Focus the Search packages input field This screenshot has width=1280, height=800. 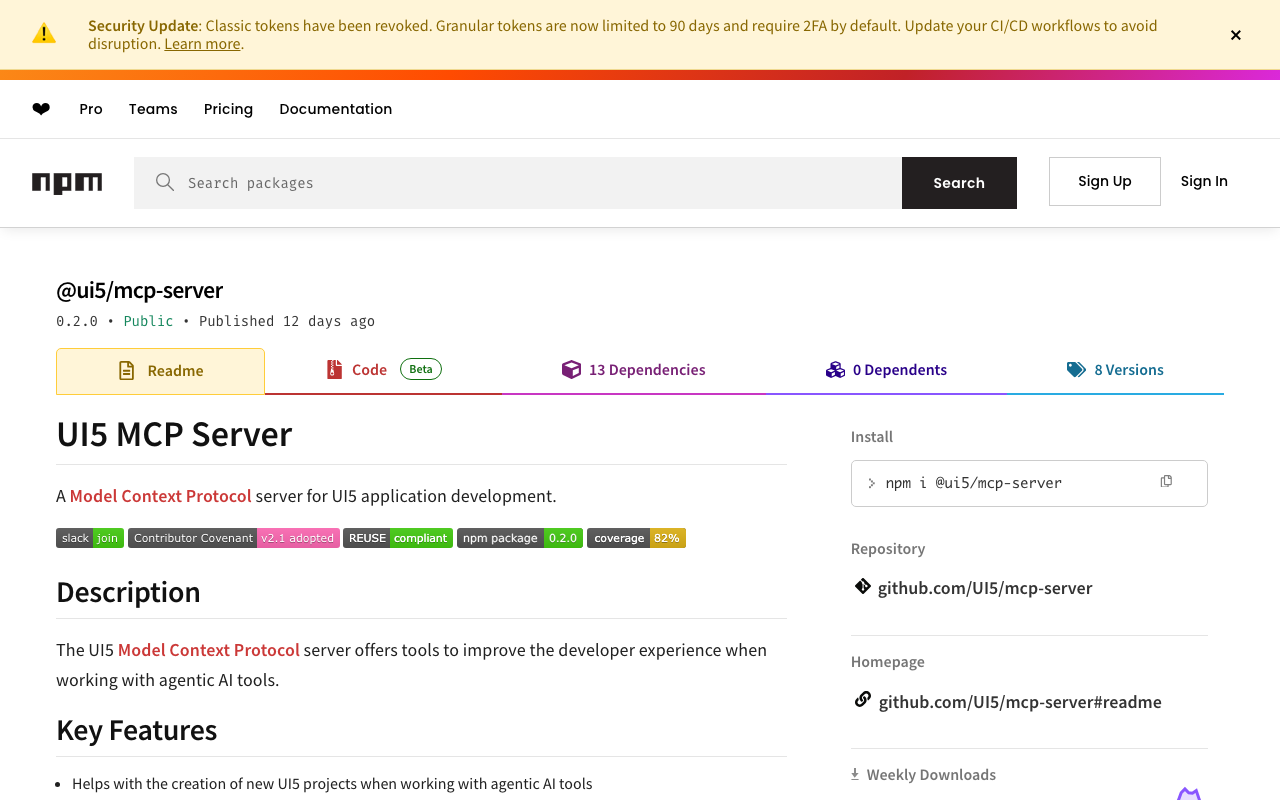click(518, 183)
